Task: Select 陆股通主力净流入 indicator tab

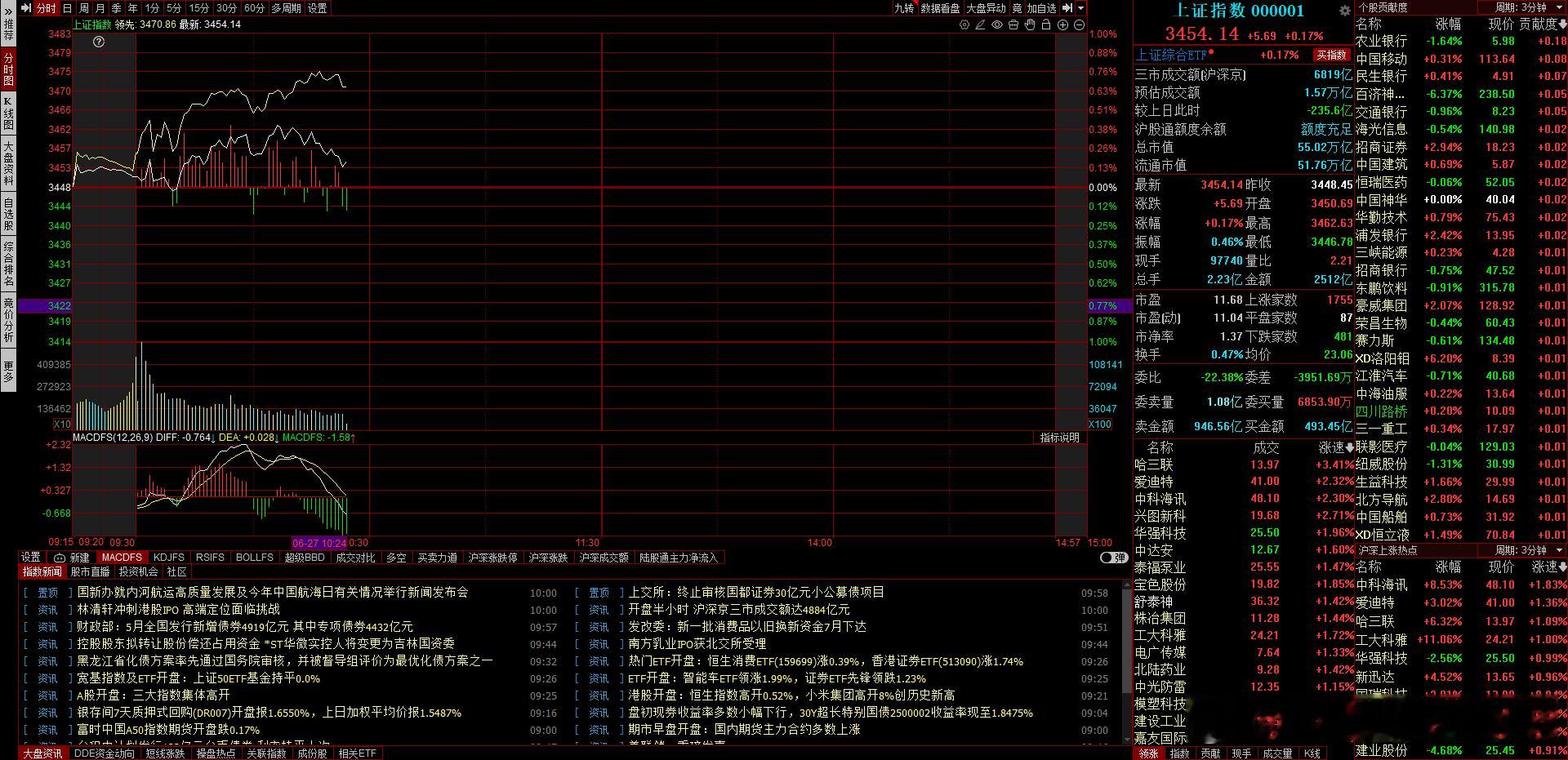Action: click(x=678, y=558)
